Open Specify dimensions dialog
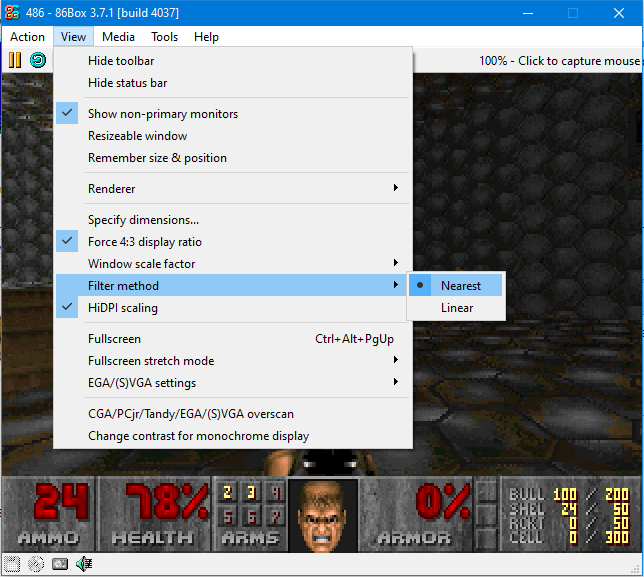 pos(233,220)
